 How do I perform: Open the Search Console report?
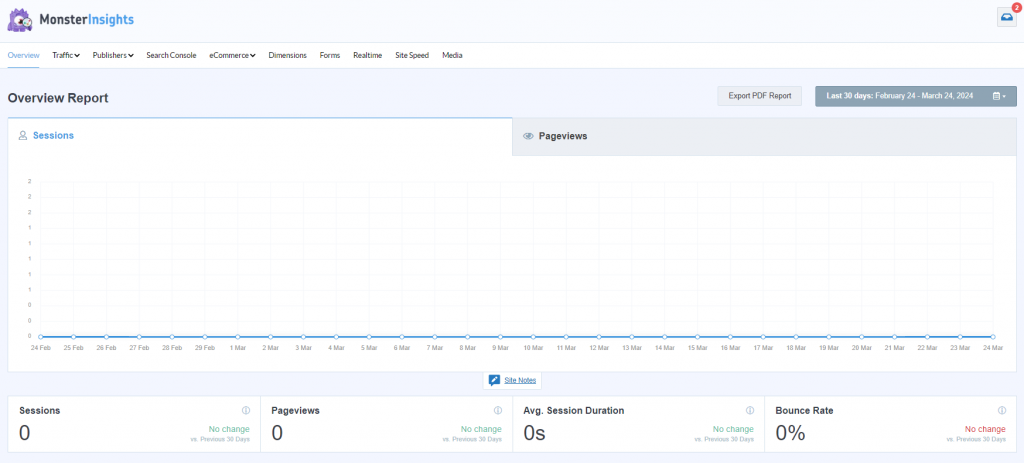pyautogui.click(x=171, y=55)
